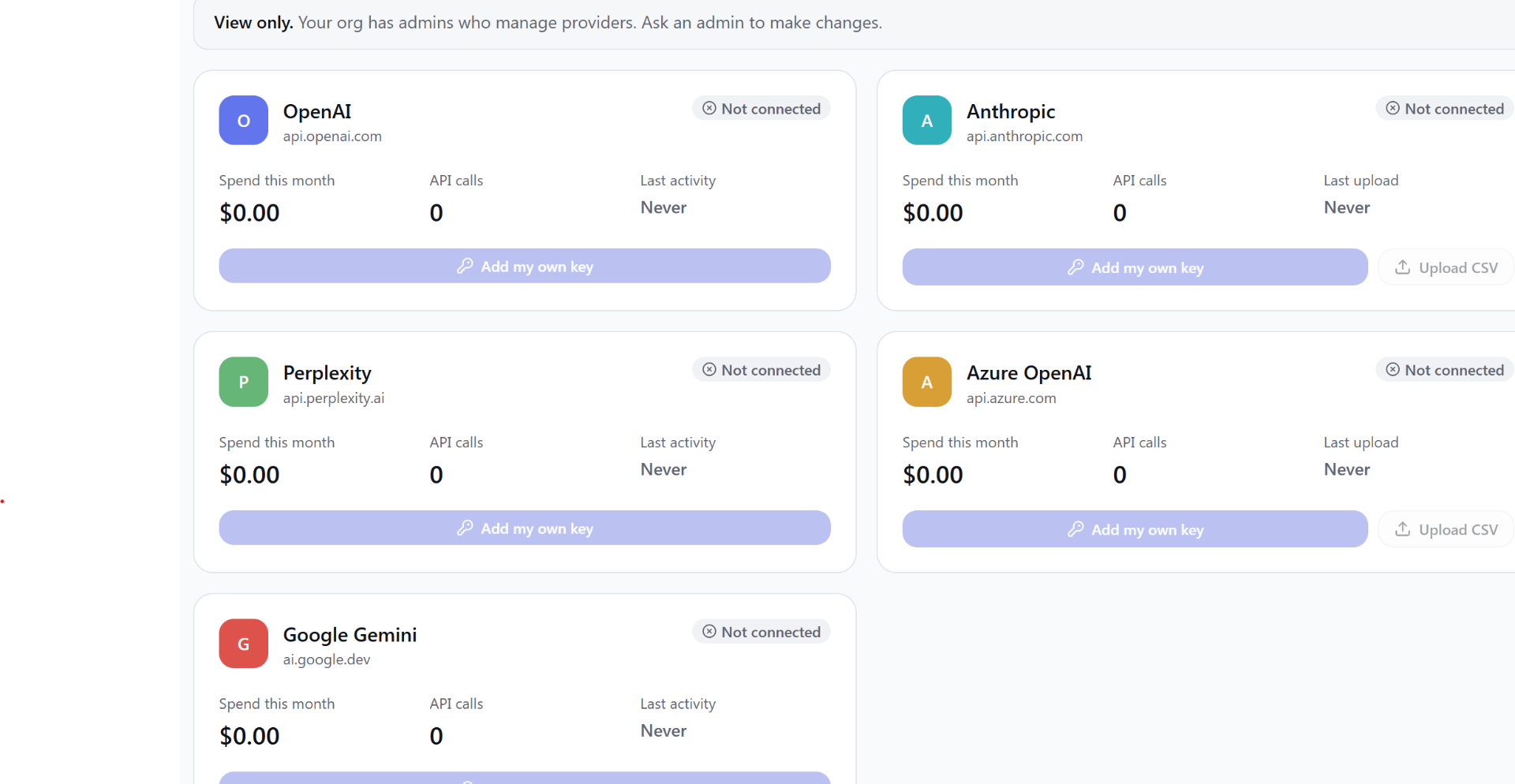
Task: Click Azure OpenAI's Not connected badge
Action: 1445,370
